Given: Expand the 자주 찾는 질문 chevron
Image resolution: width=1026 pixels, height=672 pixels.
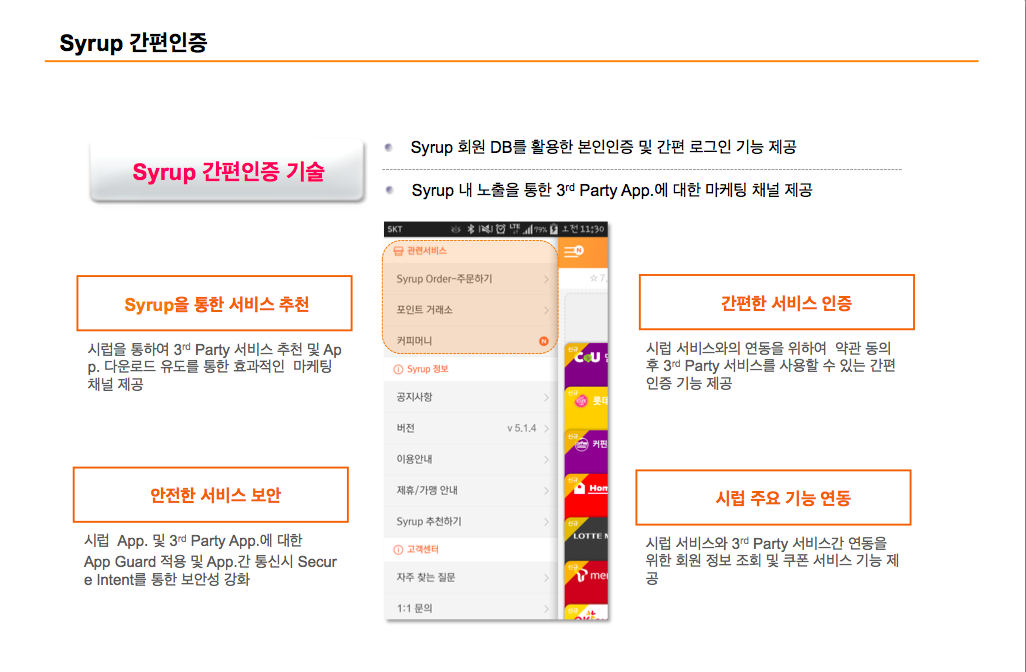Looking at the screenshot, I should click(546, 578).
